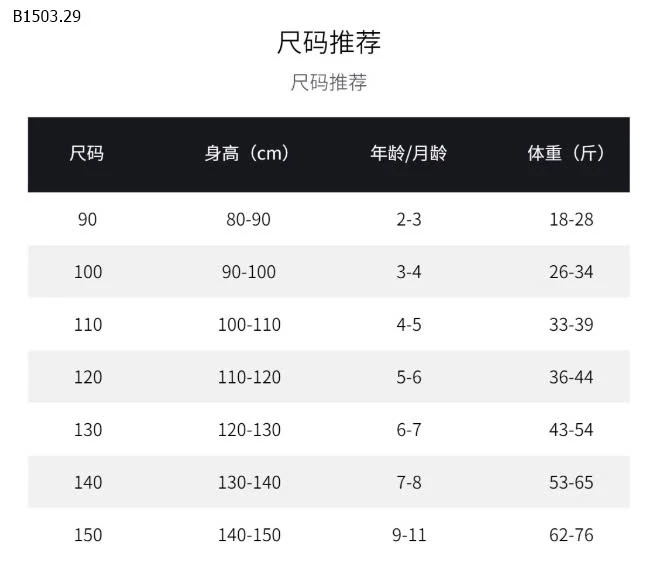Click size 120 in the 尺码 column
The height and width of the screenshot is (587, 666).
tap(88, 377)
